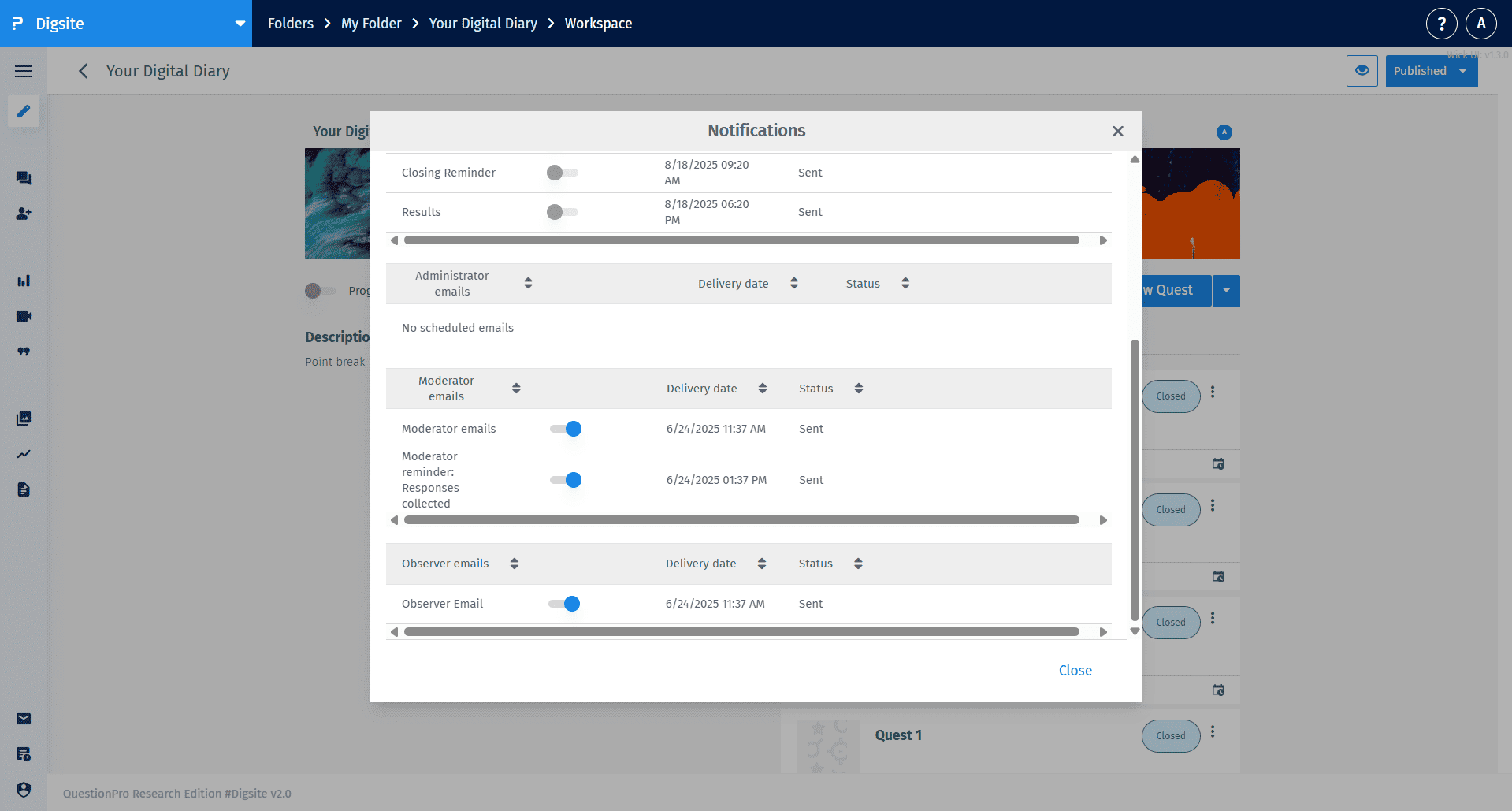Disable the Moderator emails toggle

566,429
